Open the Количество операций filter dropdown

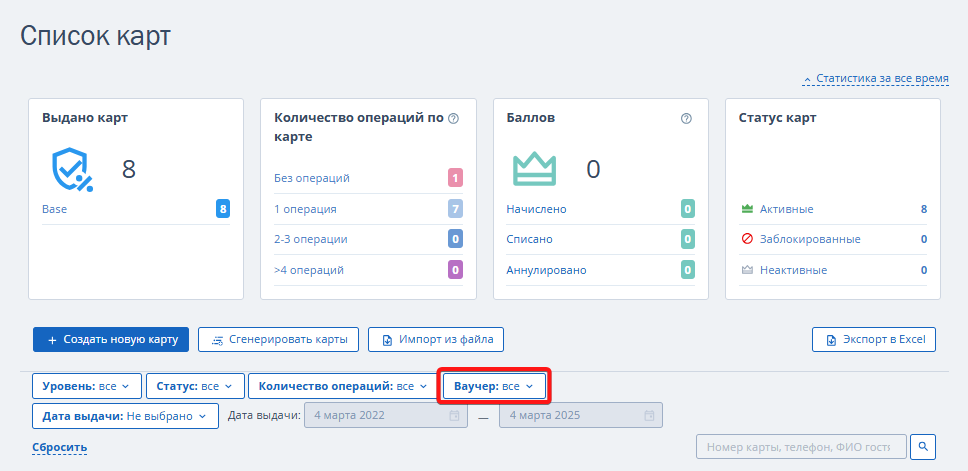pyautogui.click(x=343, y=386)
